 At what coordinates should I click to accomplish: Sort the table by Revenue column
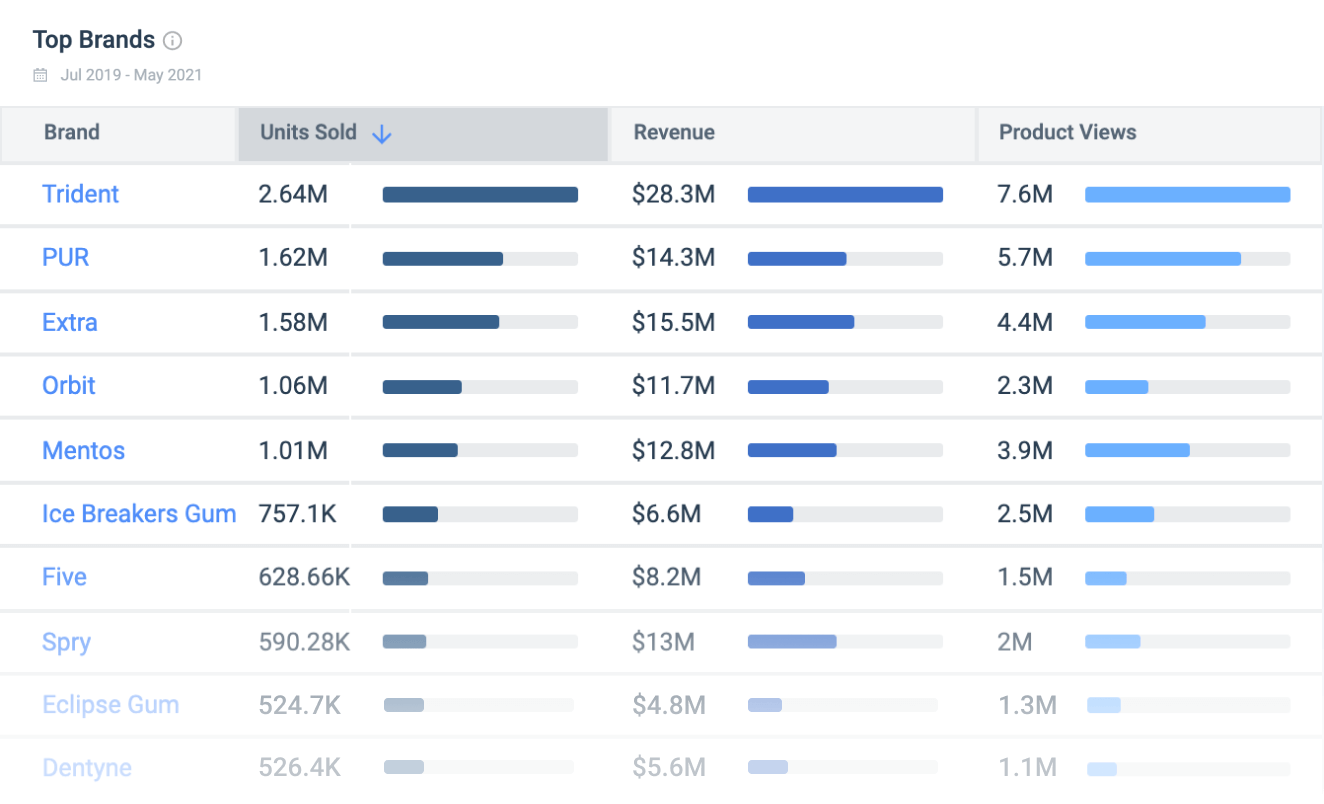point(673,132)
